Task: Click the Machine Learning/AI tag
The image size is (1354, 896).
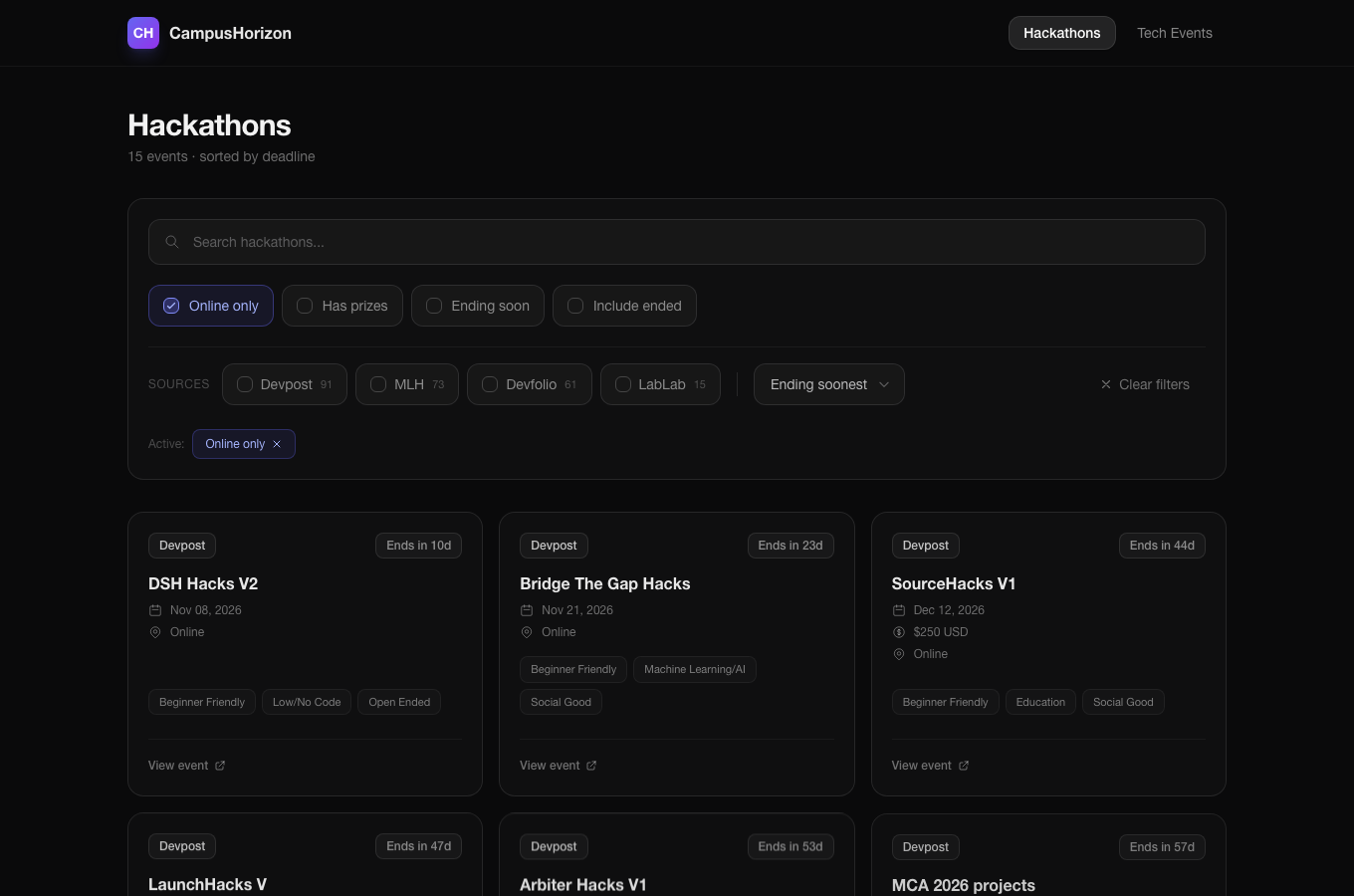Action: [x=695, y=669]
